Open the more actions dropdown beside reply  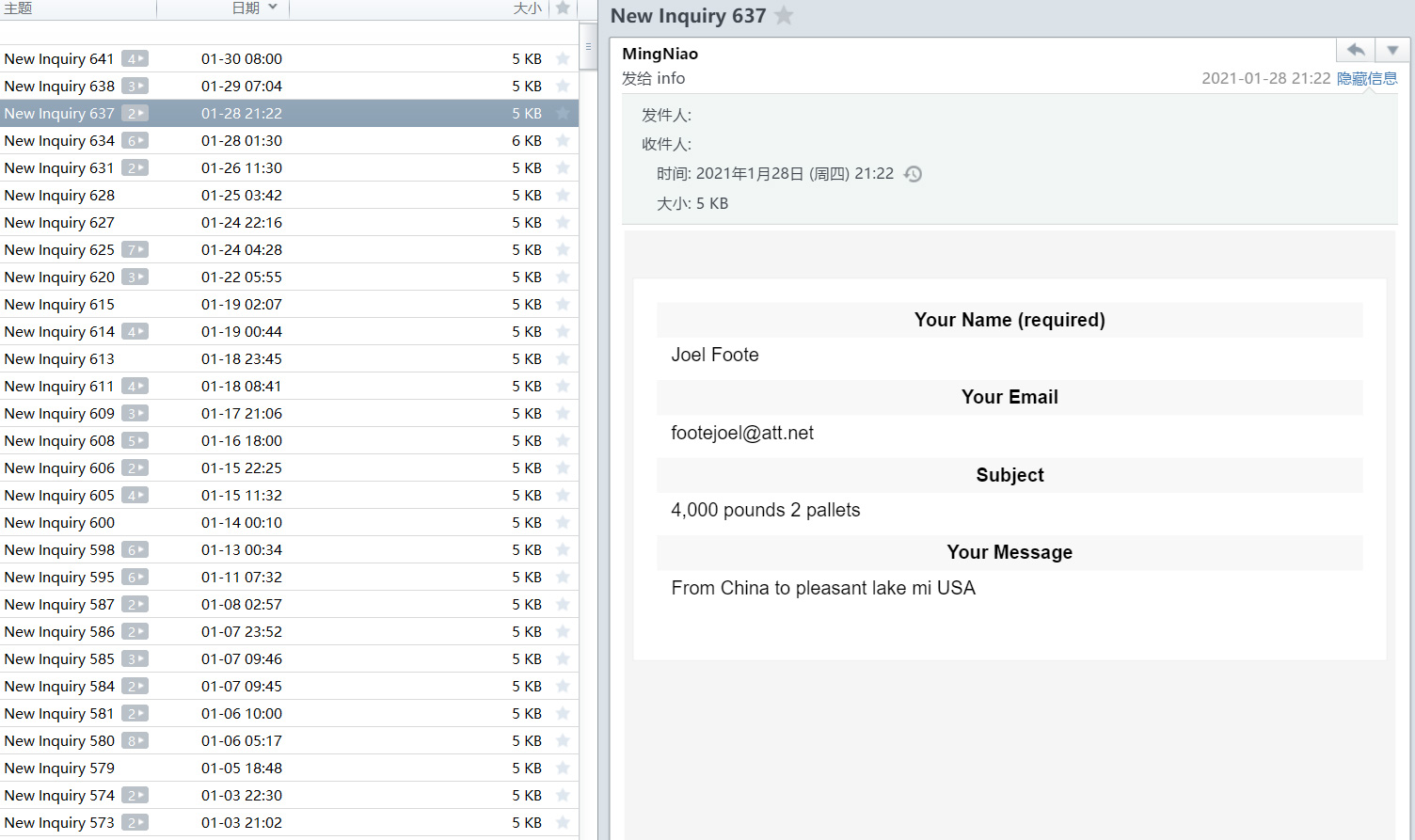[1392, 50]
